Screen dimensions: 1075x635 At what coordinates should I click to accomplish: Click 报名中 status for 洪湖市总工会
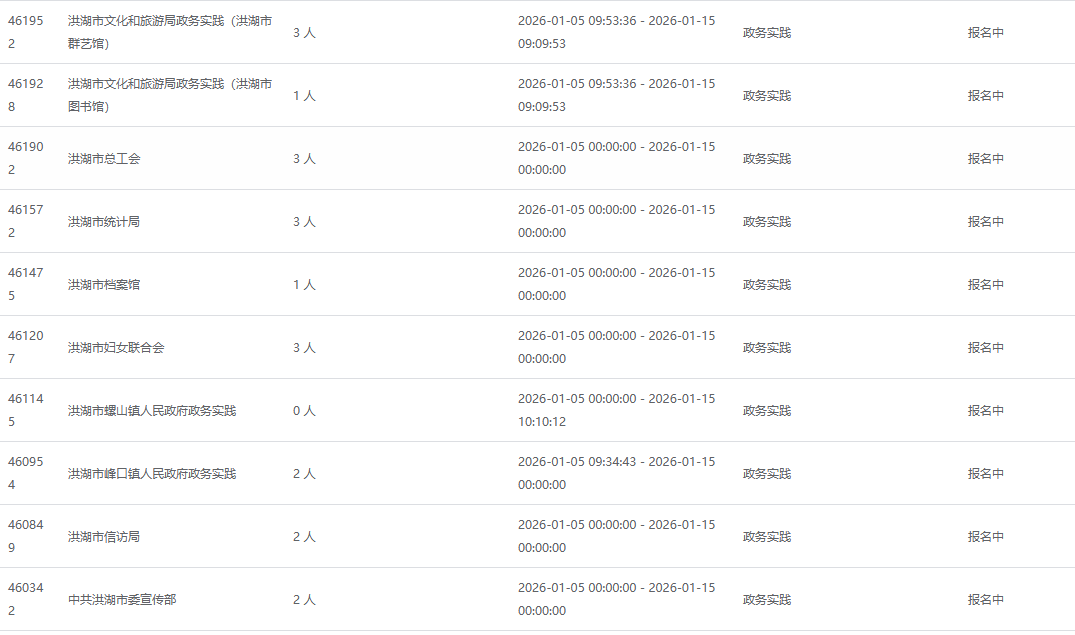(x=985, y=158)
